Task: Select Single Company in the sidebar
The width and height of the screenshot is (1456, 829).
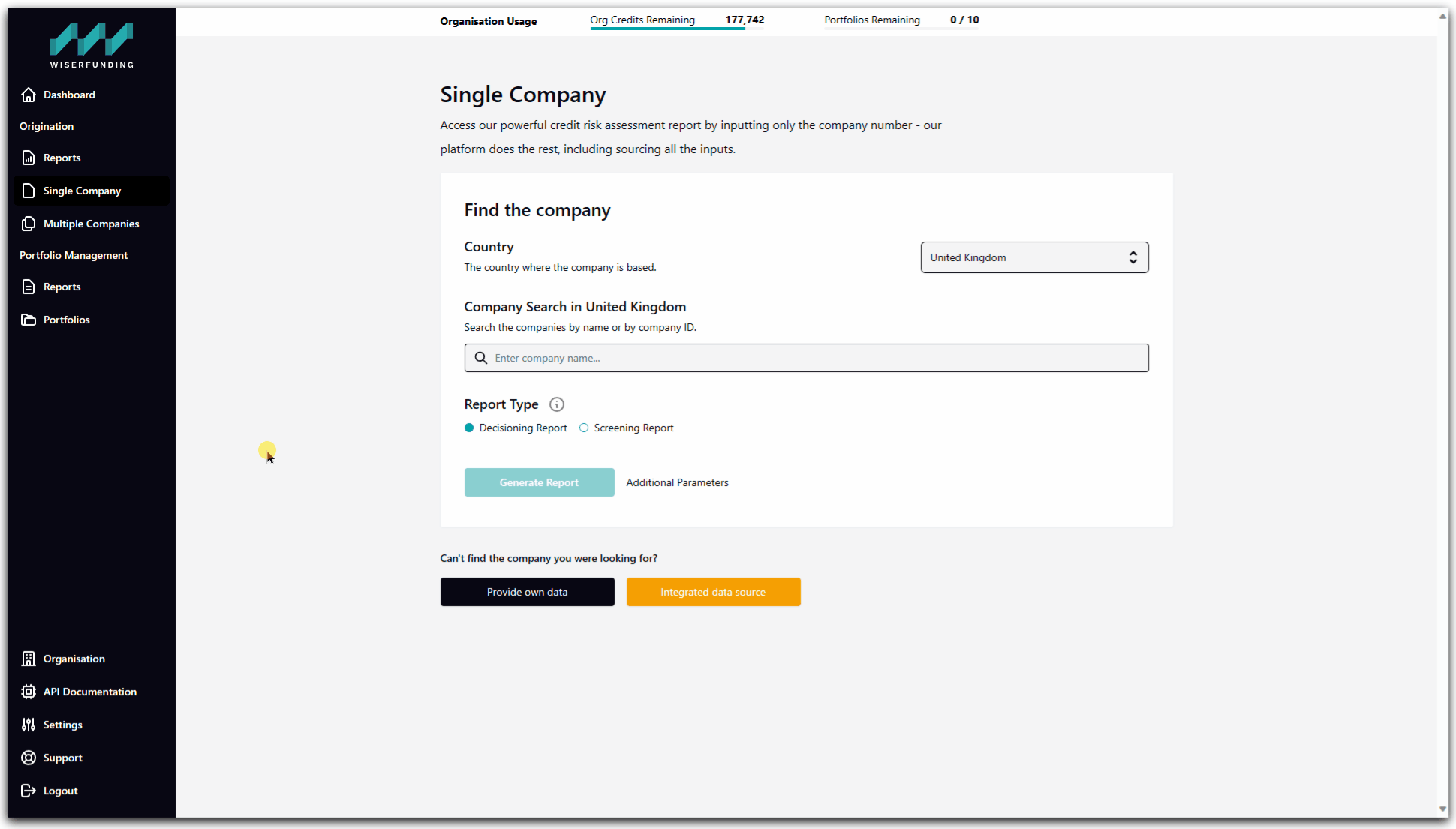Action: [92, 191]
